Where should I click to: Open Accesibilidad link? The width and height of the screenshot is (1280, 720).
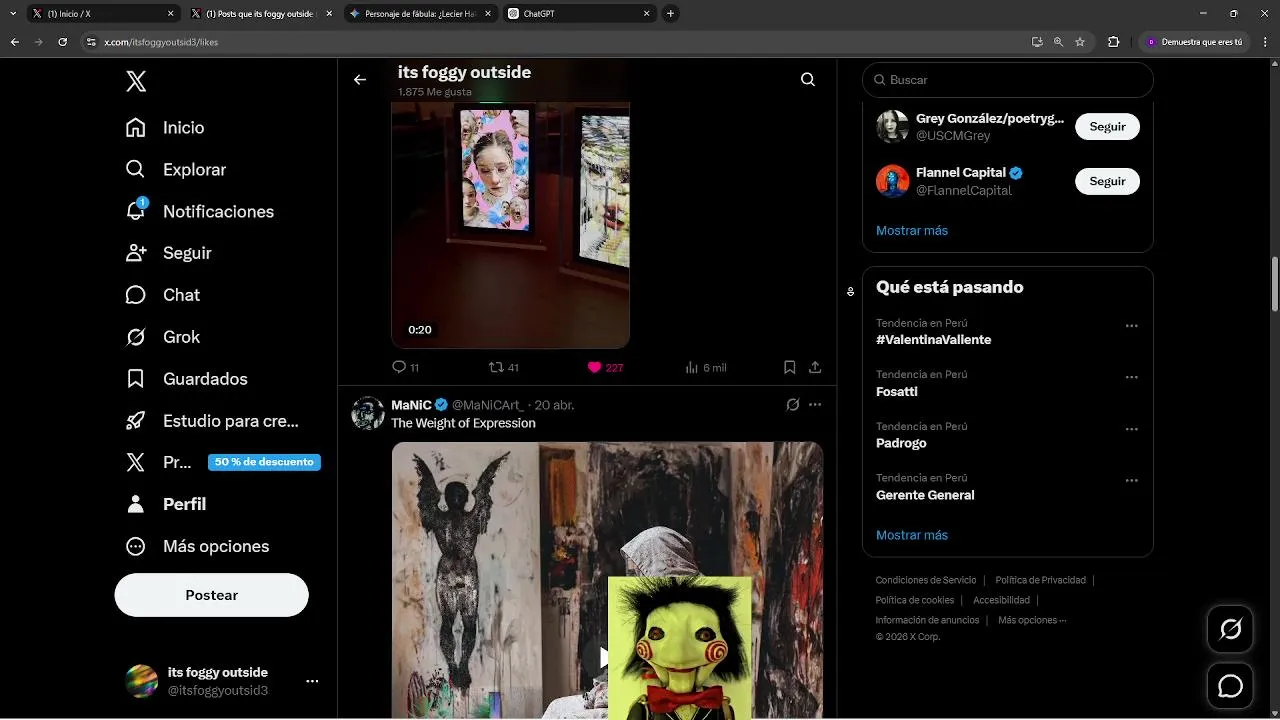(1001, 600)
